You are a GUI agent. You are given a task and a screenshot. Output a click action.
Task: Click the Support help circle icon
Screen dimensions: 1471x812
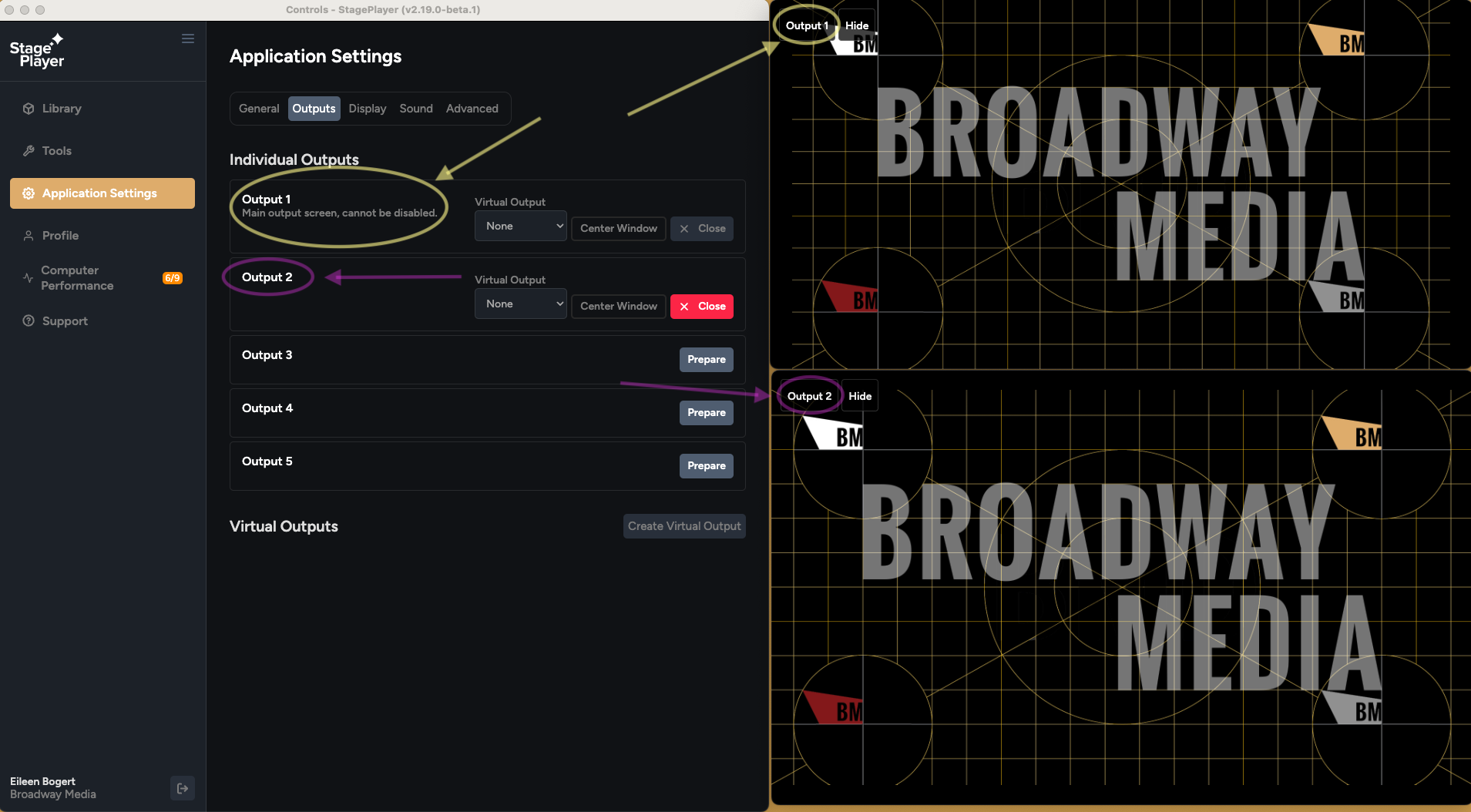(x=29, y=321)
